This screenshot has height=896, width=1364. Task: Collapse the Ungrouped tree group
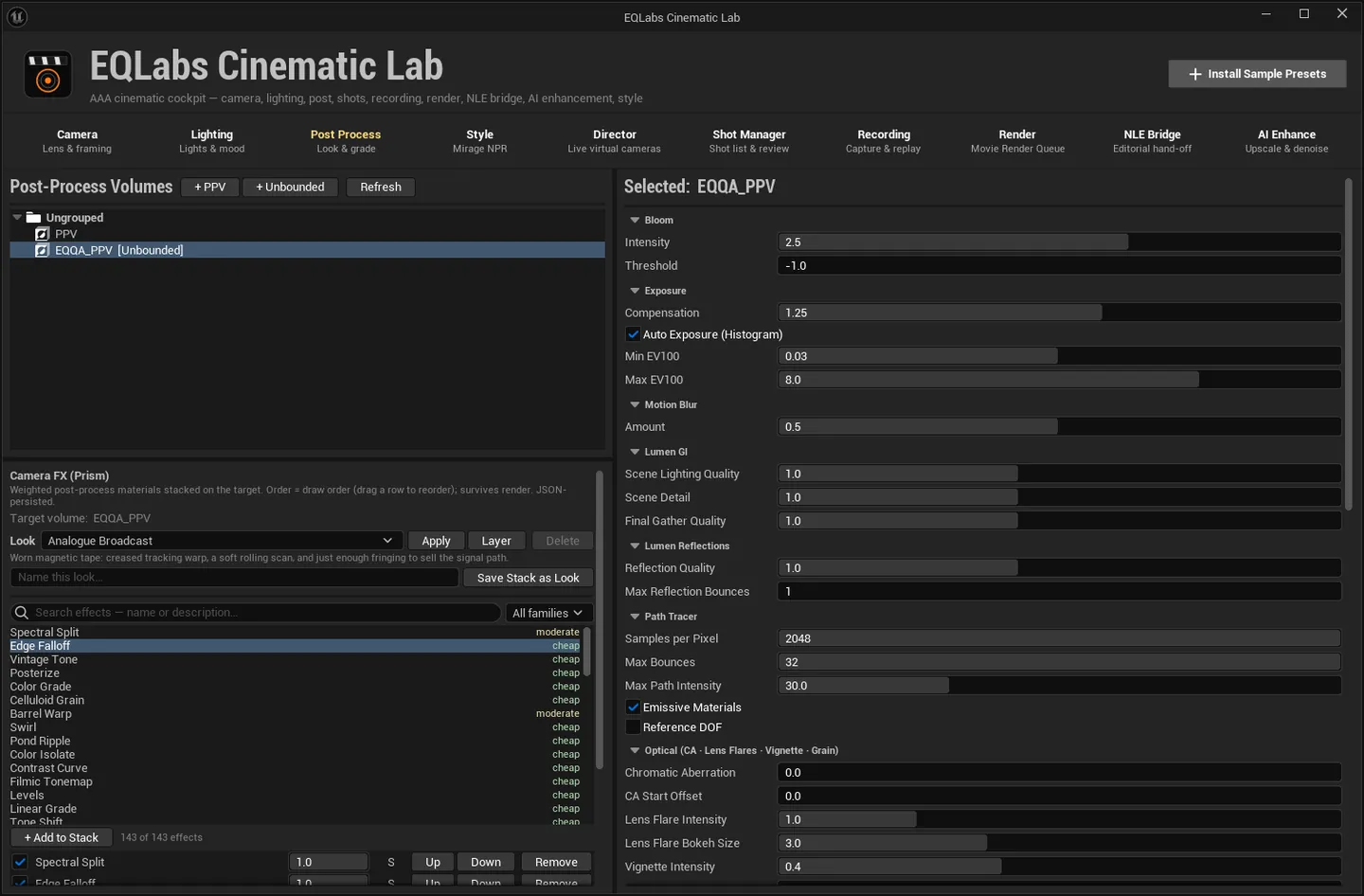point(17,217)
